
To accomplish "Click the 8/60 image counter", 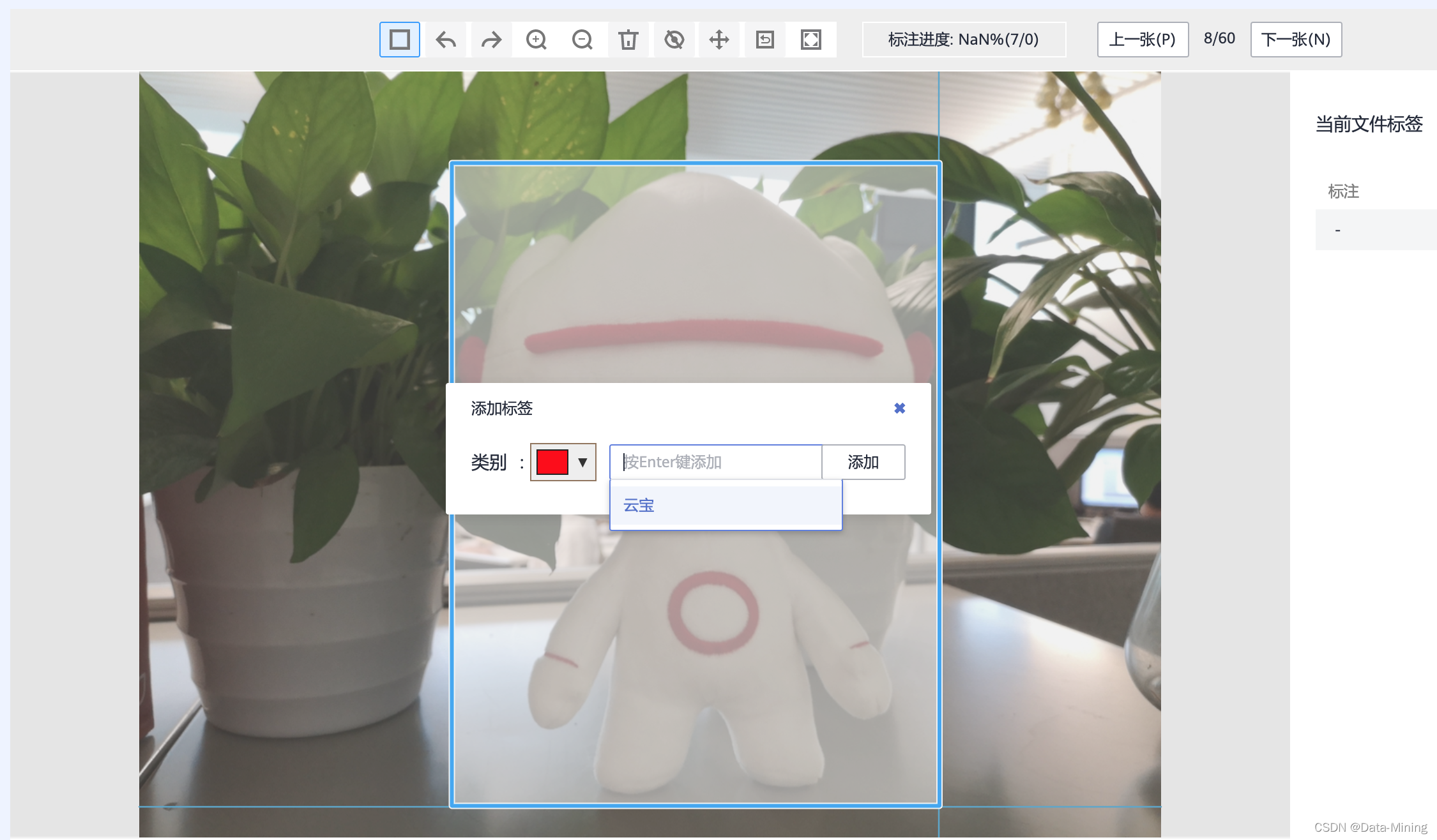I will coord(1219,38).
